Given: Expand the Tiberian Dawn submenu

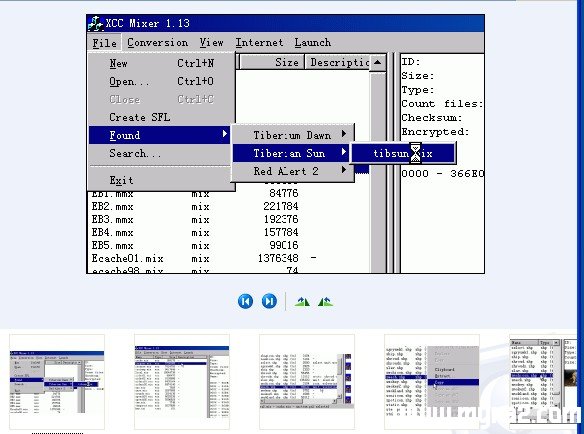Looking at the screenshot, I should [292, 135].
